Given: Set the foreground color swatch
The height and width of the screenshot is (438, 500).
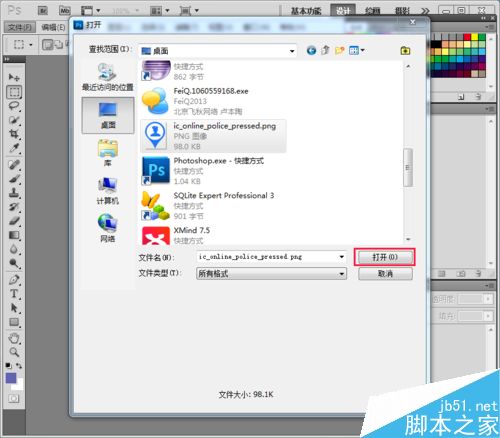Looking at the screenshot, I should pyautogui.click(x=11, y=378).
